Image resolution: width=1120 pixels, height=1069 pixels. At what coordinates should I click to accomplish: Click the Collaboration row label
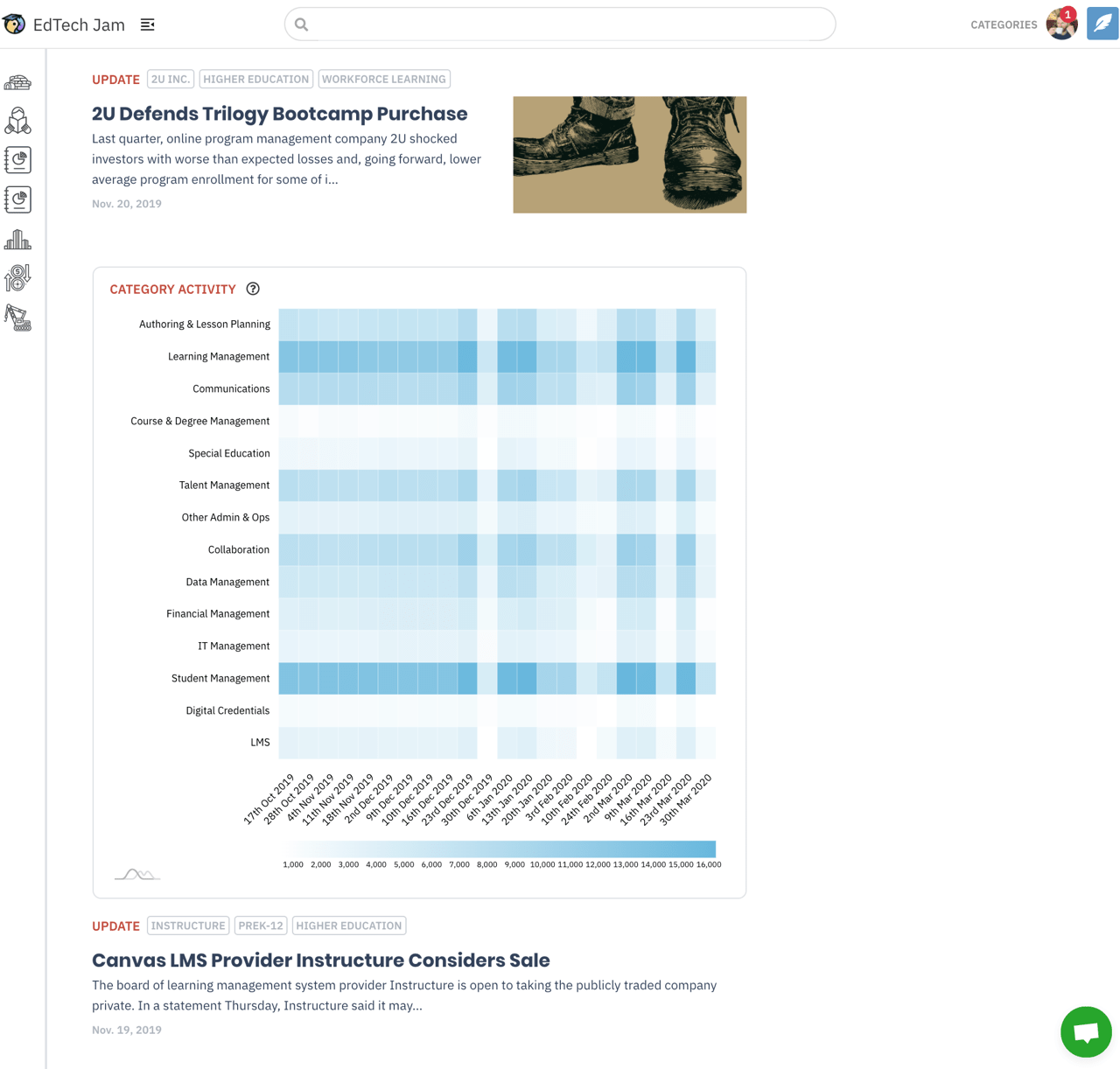click(239, 550)
